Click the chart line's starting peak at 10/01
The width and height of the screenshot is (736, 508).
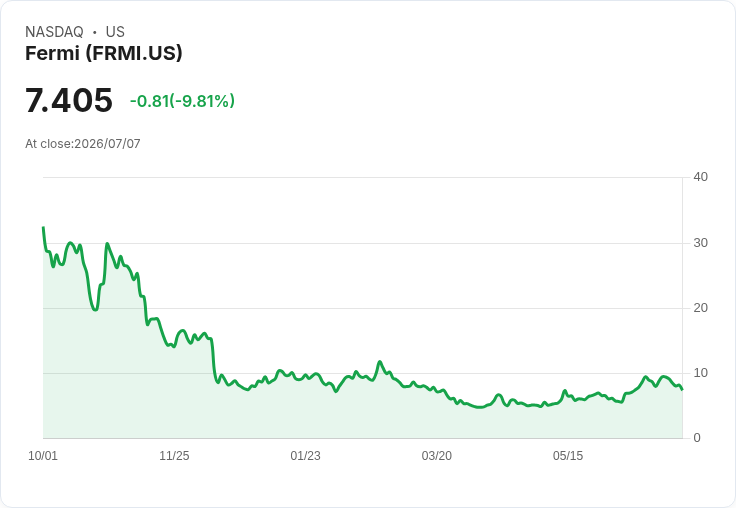pos(44,228)
